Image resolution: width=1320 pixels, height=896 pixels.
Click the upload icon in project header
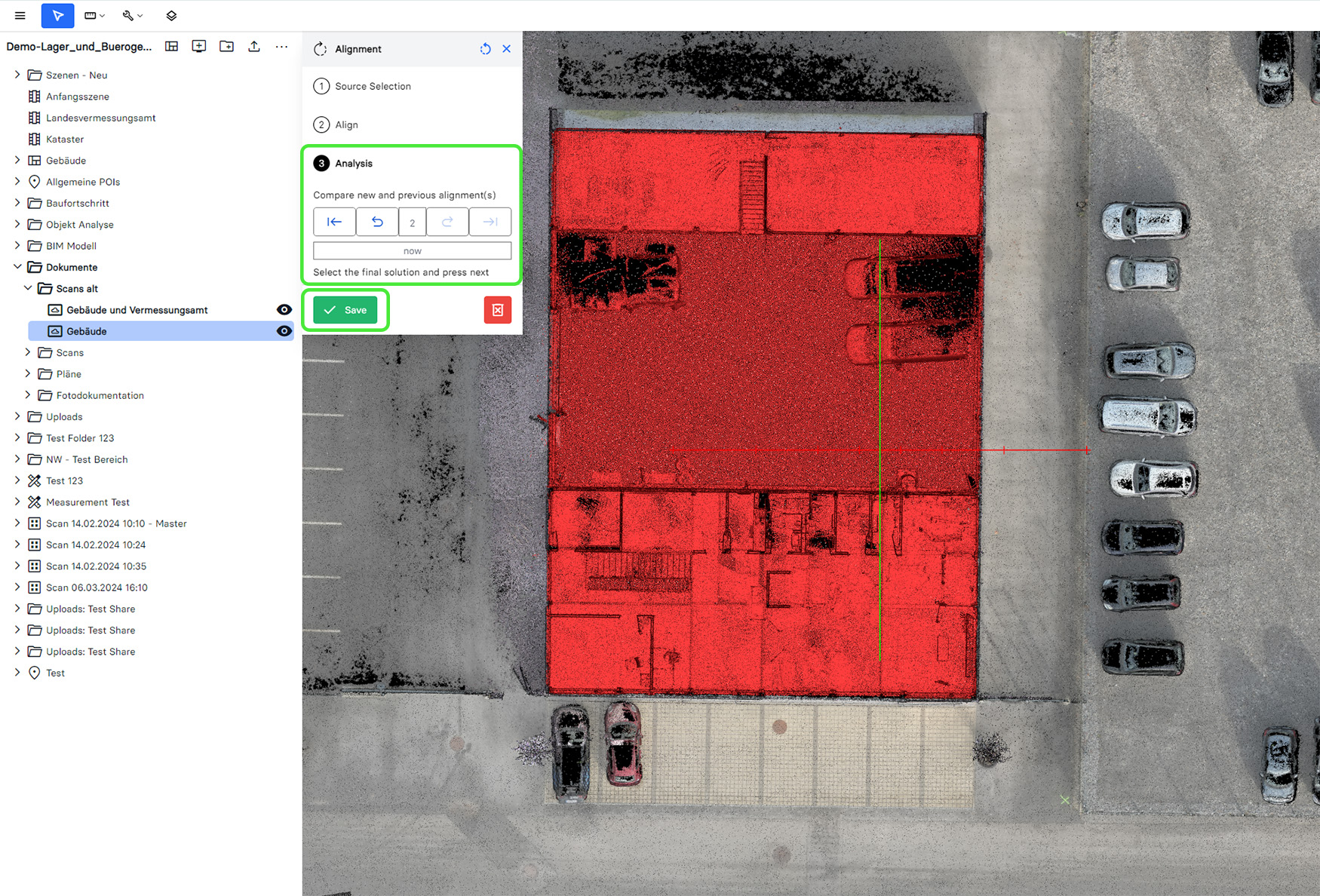(254, 47)
